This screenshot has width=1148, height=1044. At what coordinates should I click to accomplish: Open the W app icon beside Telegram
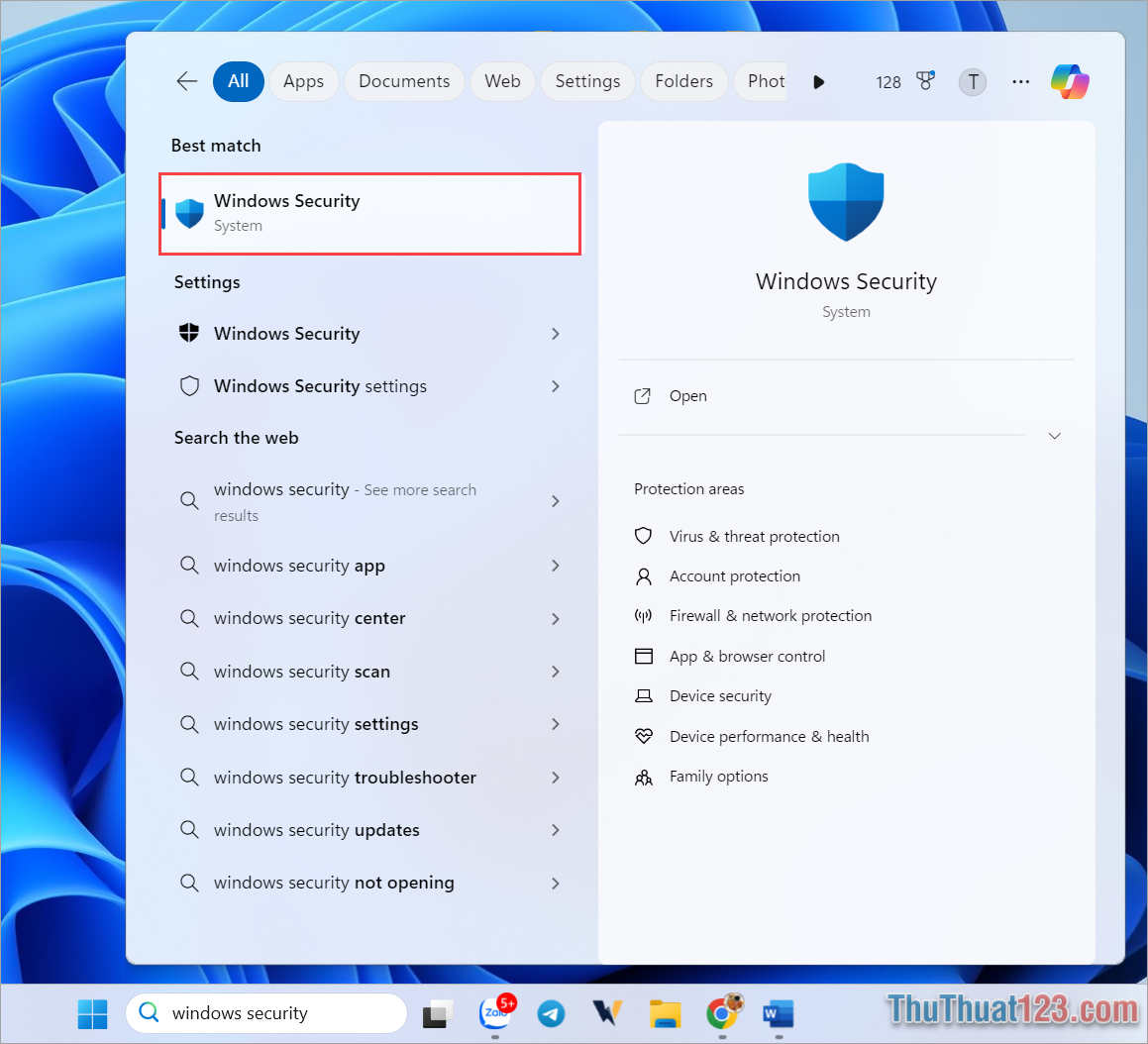point(608,1014)
